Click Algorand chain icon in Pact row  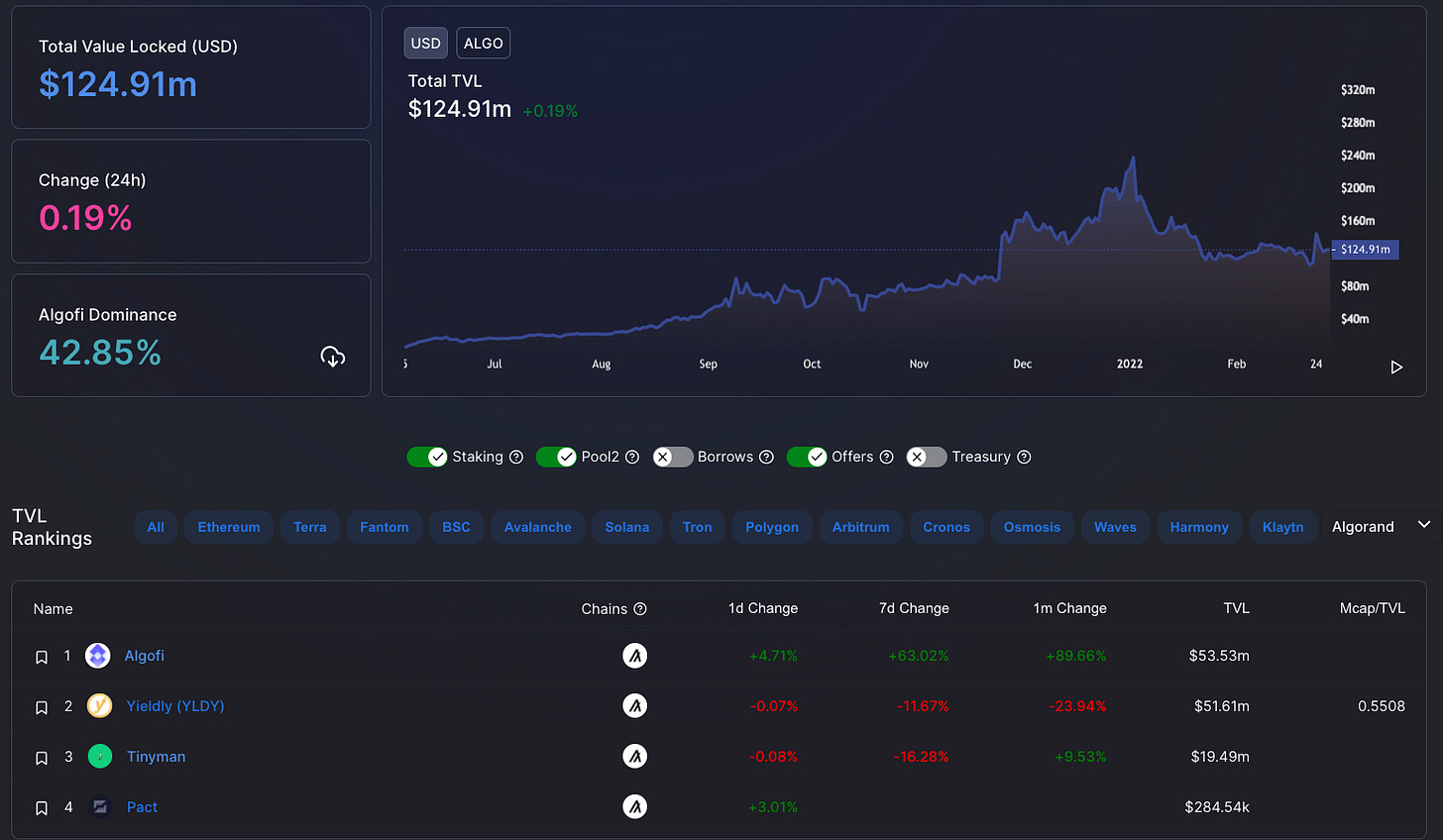click(x=635, y=807)
